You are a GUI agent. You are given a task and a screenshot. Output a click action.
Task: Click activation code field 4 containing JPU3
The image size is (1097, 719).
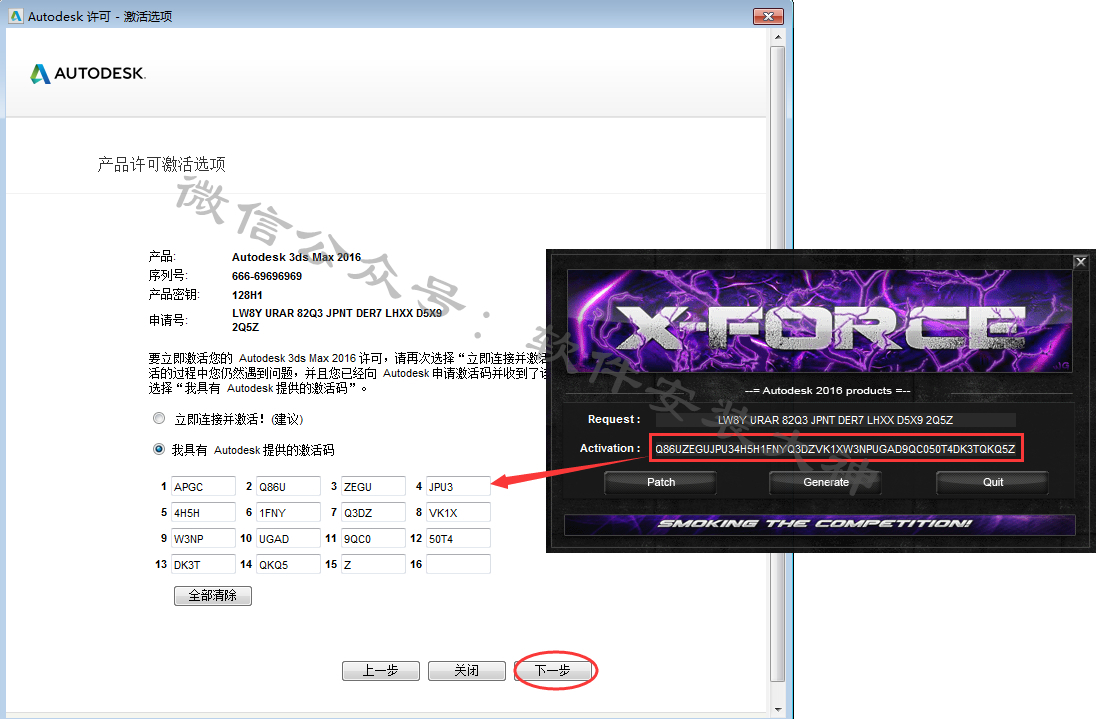click(x=458, y=486)
